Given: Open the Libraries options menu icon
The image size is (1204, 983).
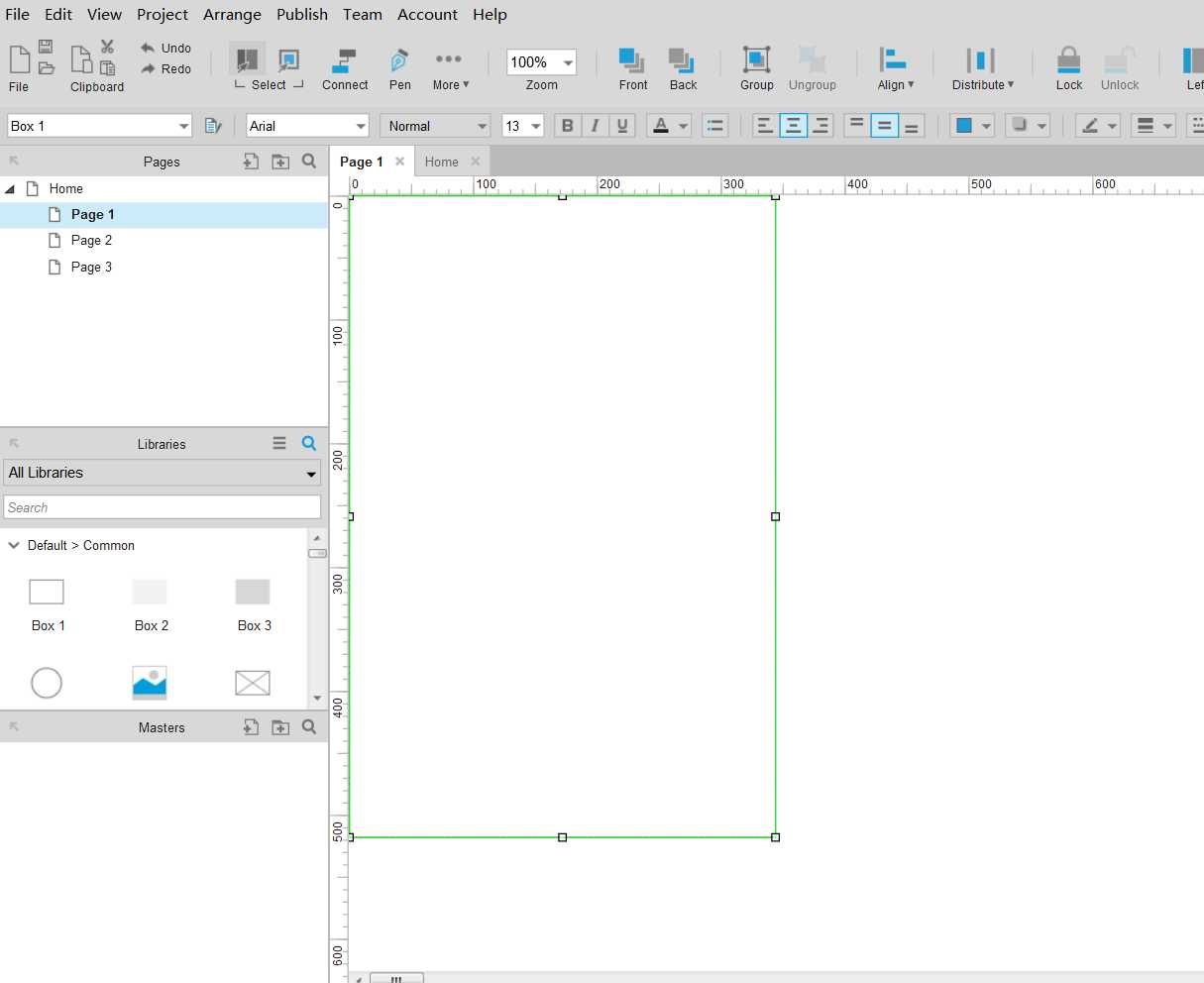Looking at the screenshot, I should 279,444.
